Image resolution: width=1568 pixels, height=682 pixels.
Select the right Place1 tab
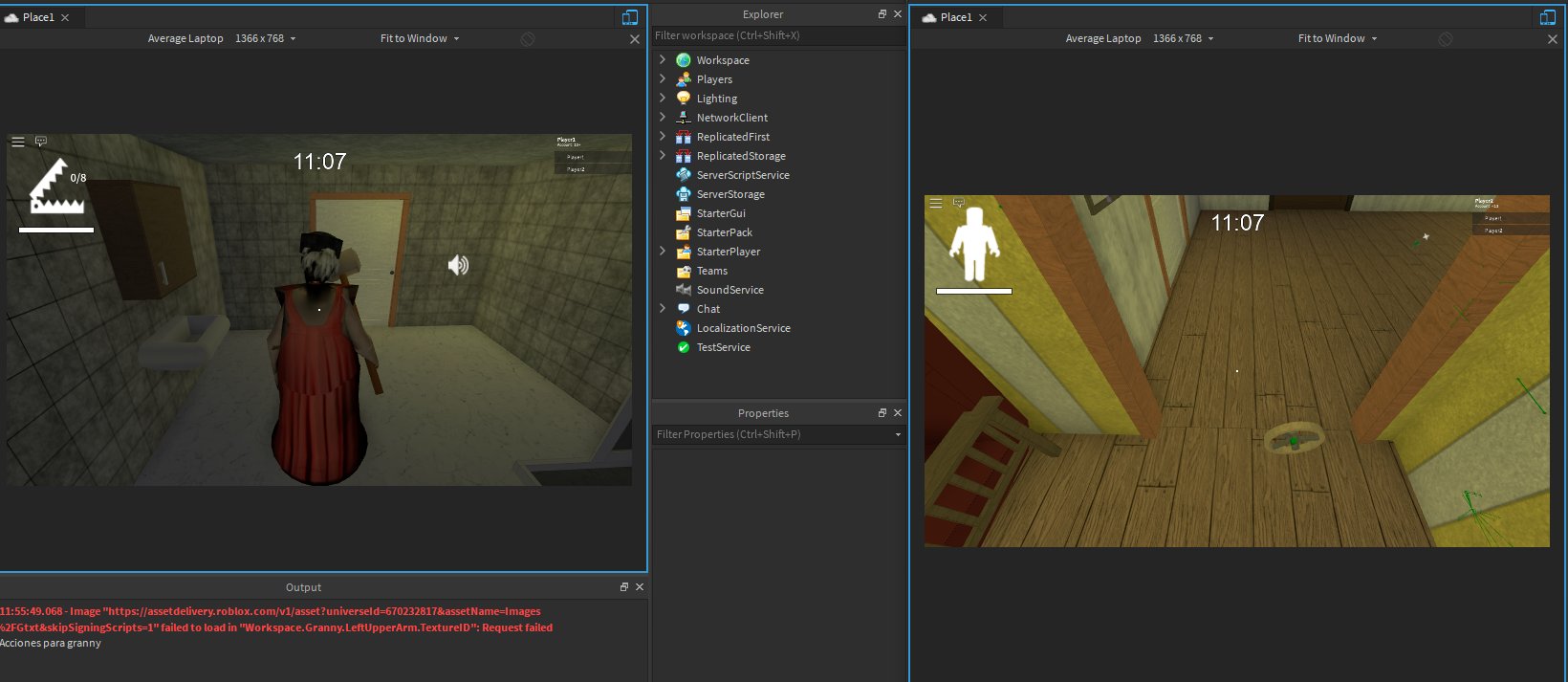(x=956, y=17)
